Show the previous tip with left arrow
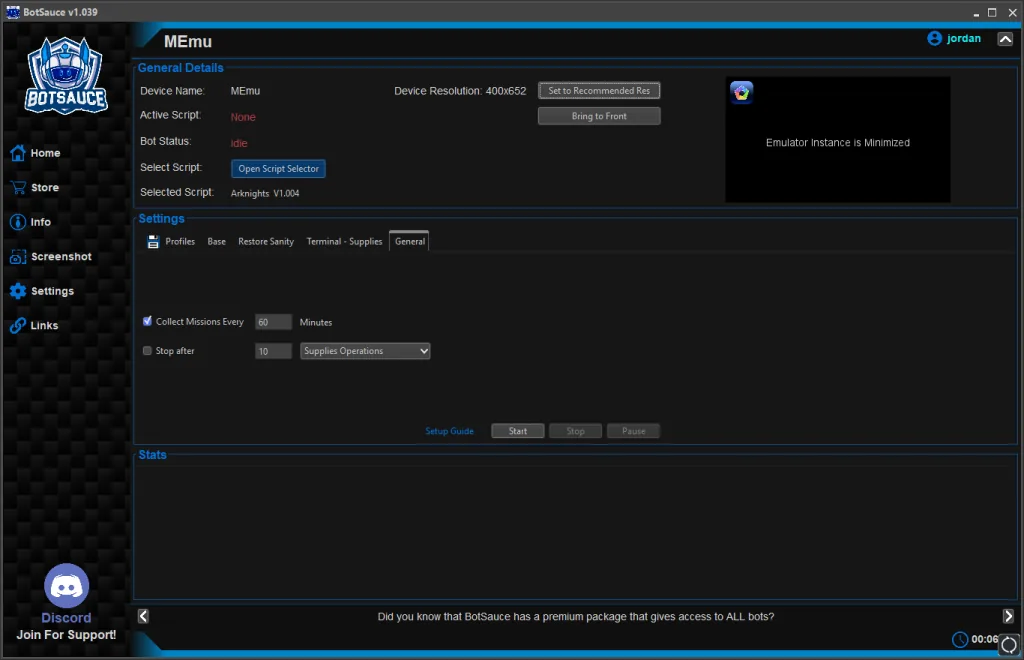Image resolution: width=1024 pixels, height=660 pixels. [143, 616]
